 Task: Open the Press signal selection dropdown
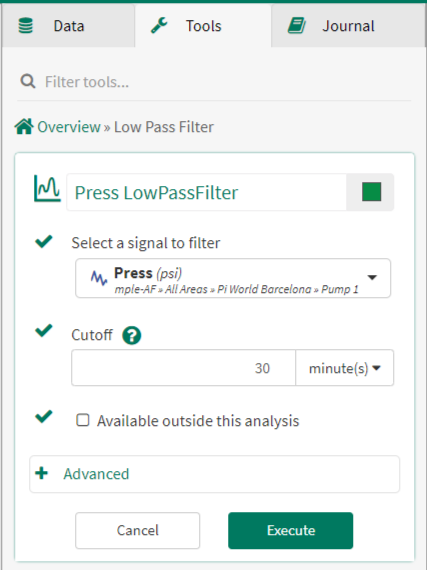pyautogui.click(x=233, y=278)
